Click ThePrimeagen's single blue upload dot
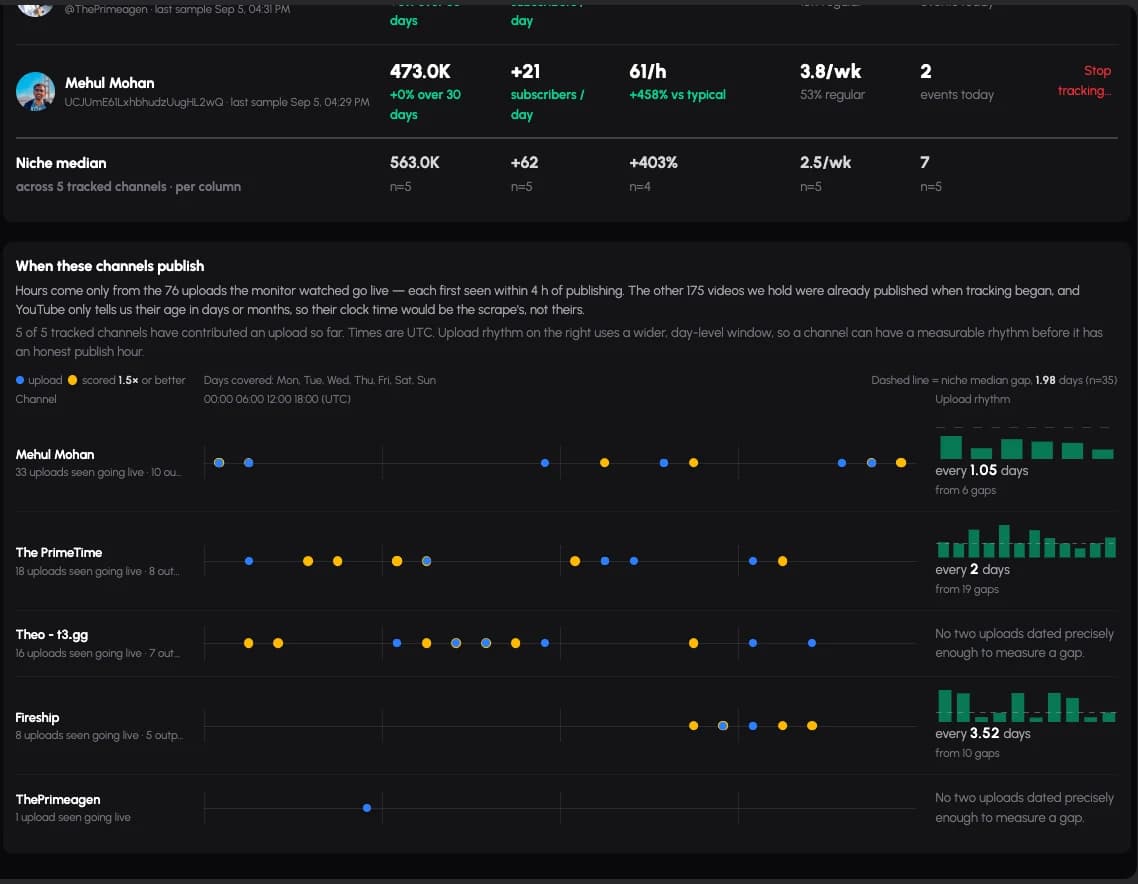This screenshot has height=884, width=1138. pos(367,808)
